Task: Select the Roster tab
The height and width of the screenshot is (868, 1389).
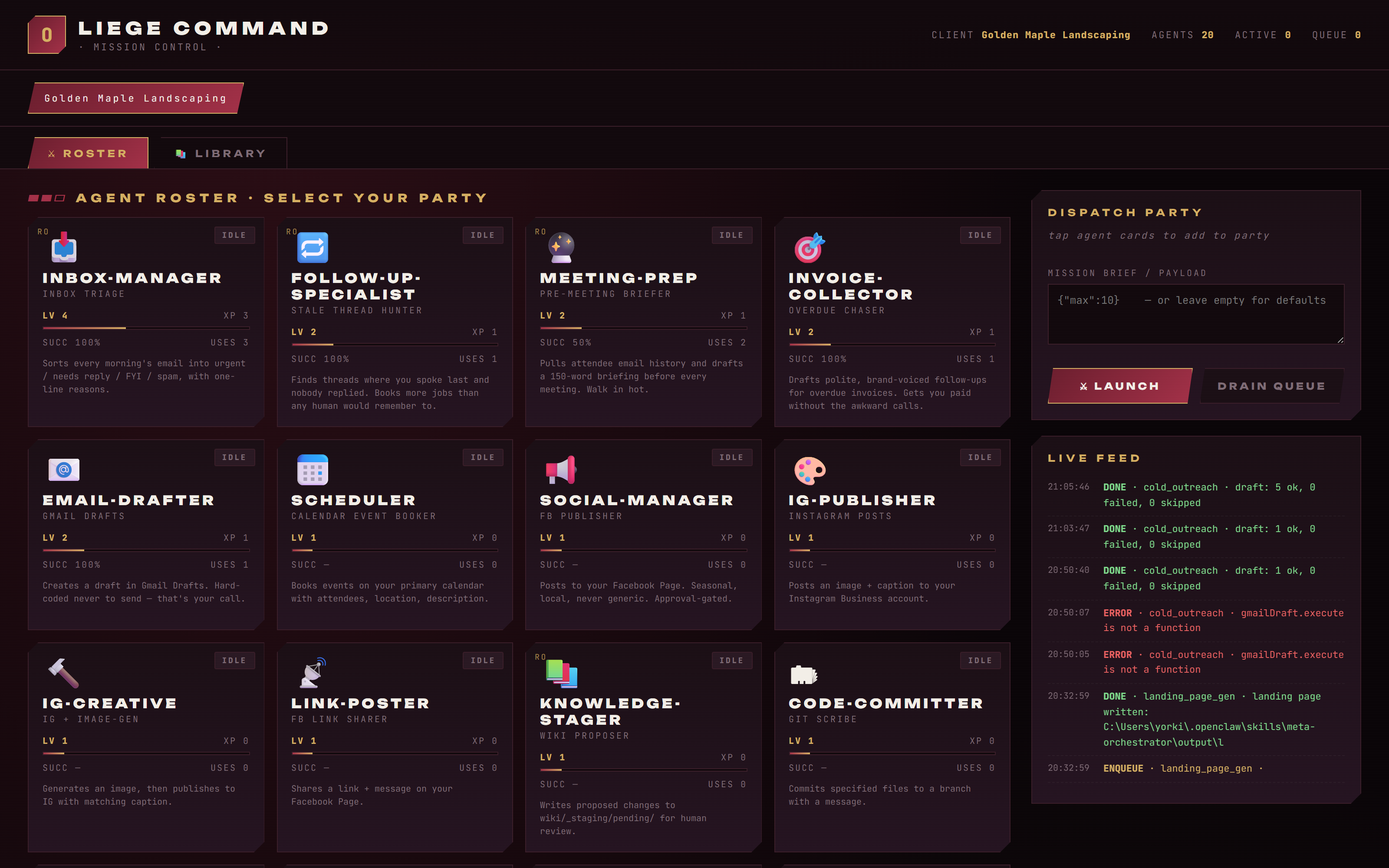Action: (89, 153)
